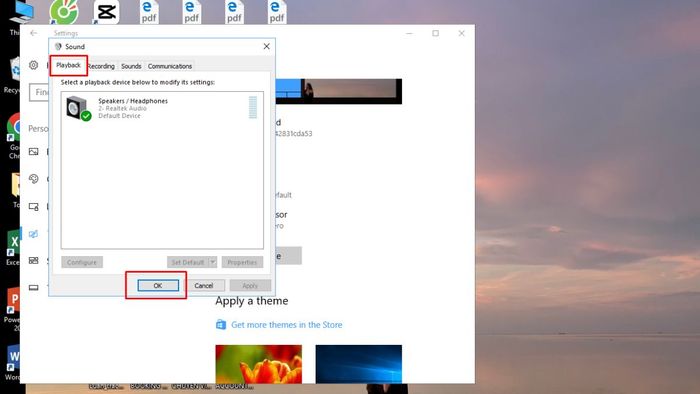Click the Speakers volume level meter

coord(253,108)
